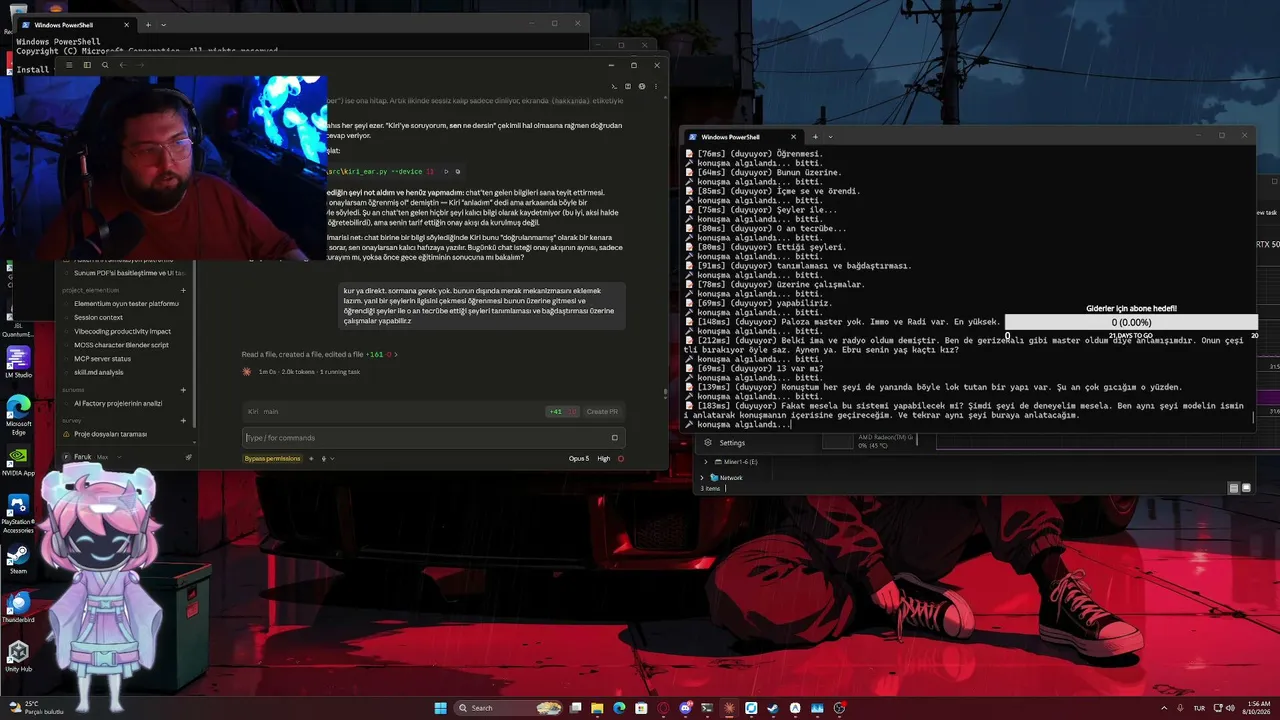Open the "Session context" conversation

(x=126, y=317)
